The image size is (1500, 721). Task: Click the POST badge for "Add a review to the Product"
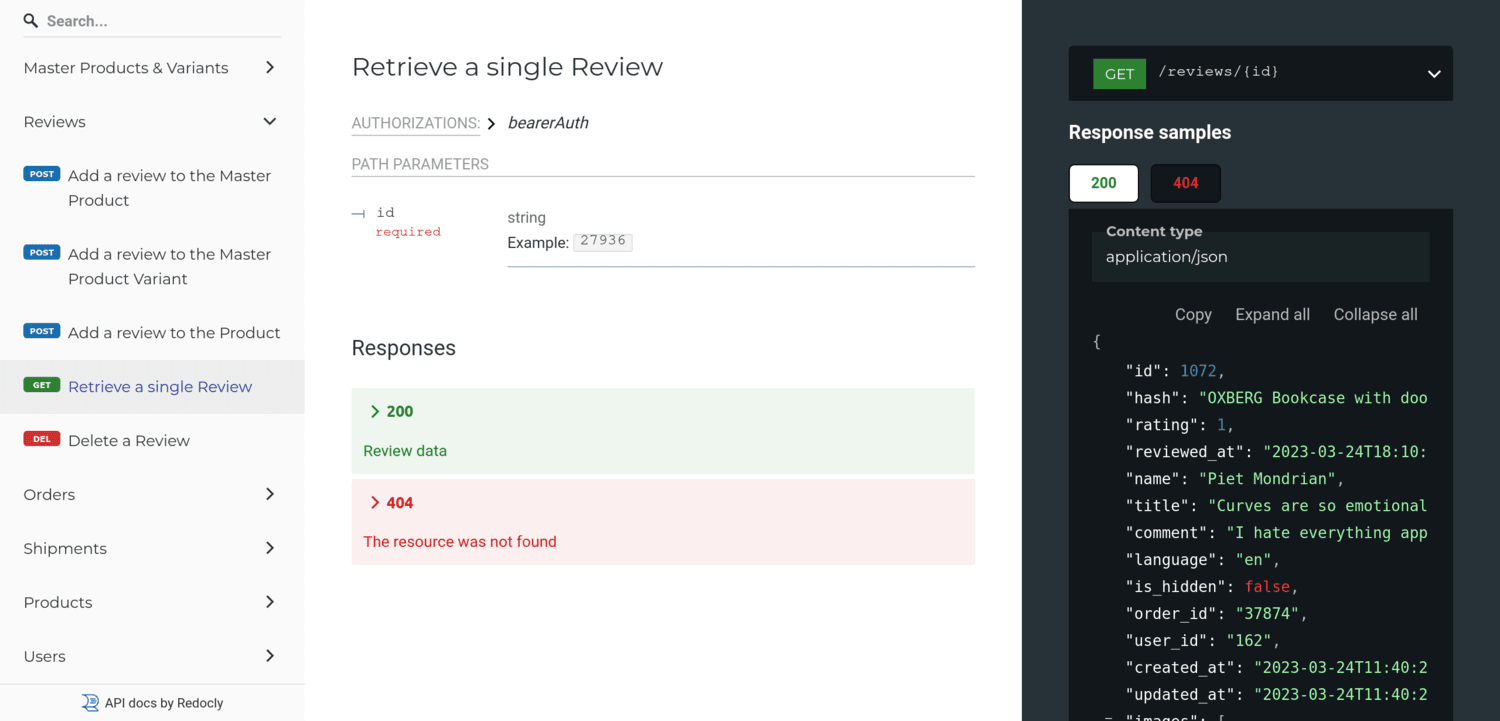pyautogui.click(x=41, y=331)
